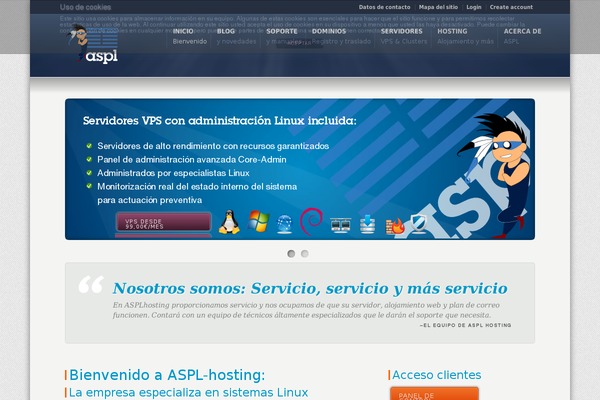Click the security shield icon

(x=418, y=224)
